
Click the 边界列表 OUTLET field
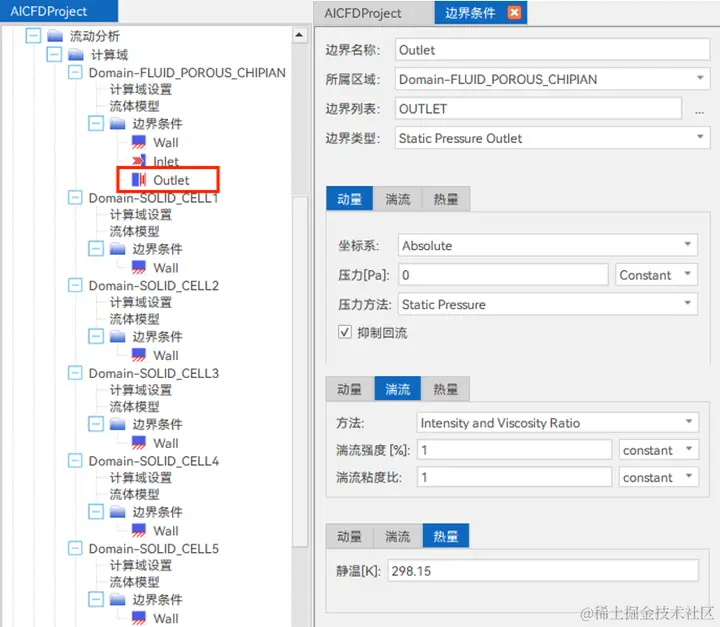pyautogui.click(x=538, y=108)
